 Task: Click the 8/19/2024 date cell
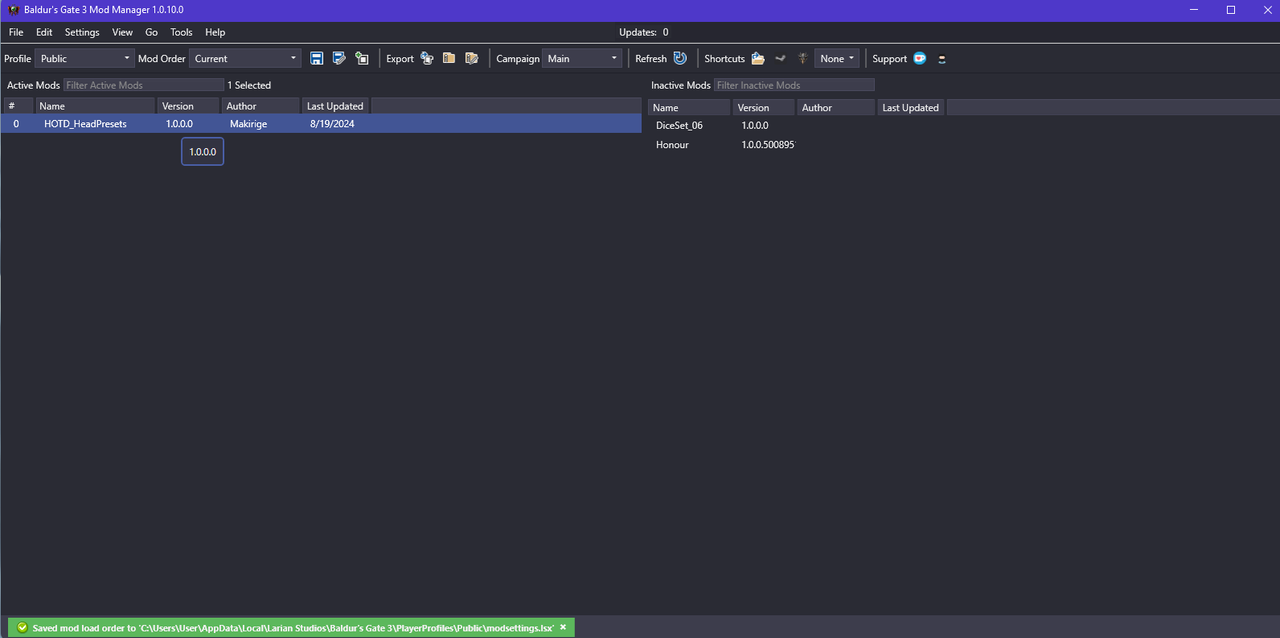click(333, 124)
